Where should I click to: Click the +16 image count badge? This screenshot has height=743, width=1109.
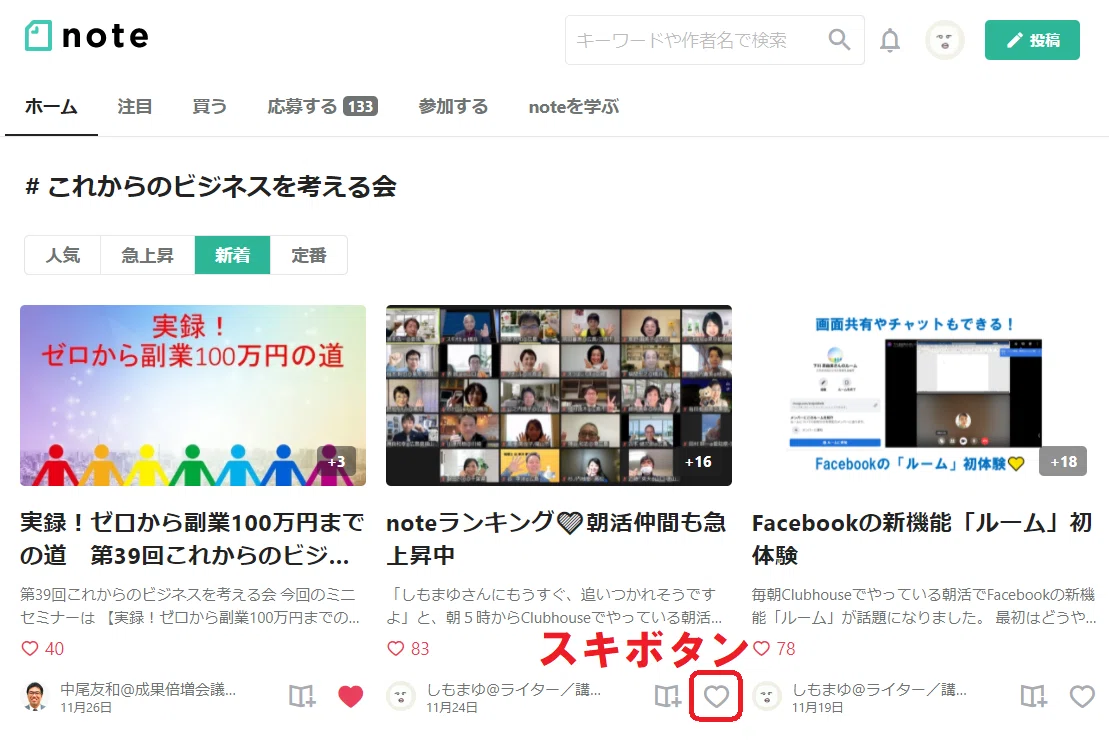tap(698, 462)
